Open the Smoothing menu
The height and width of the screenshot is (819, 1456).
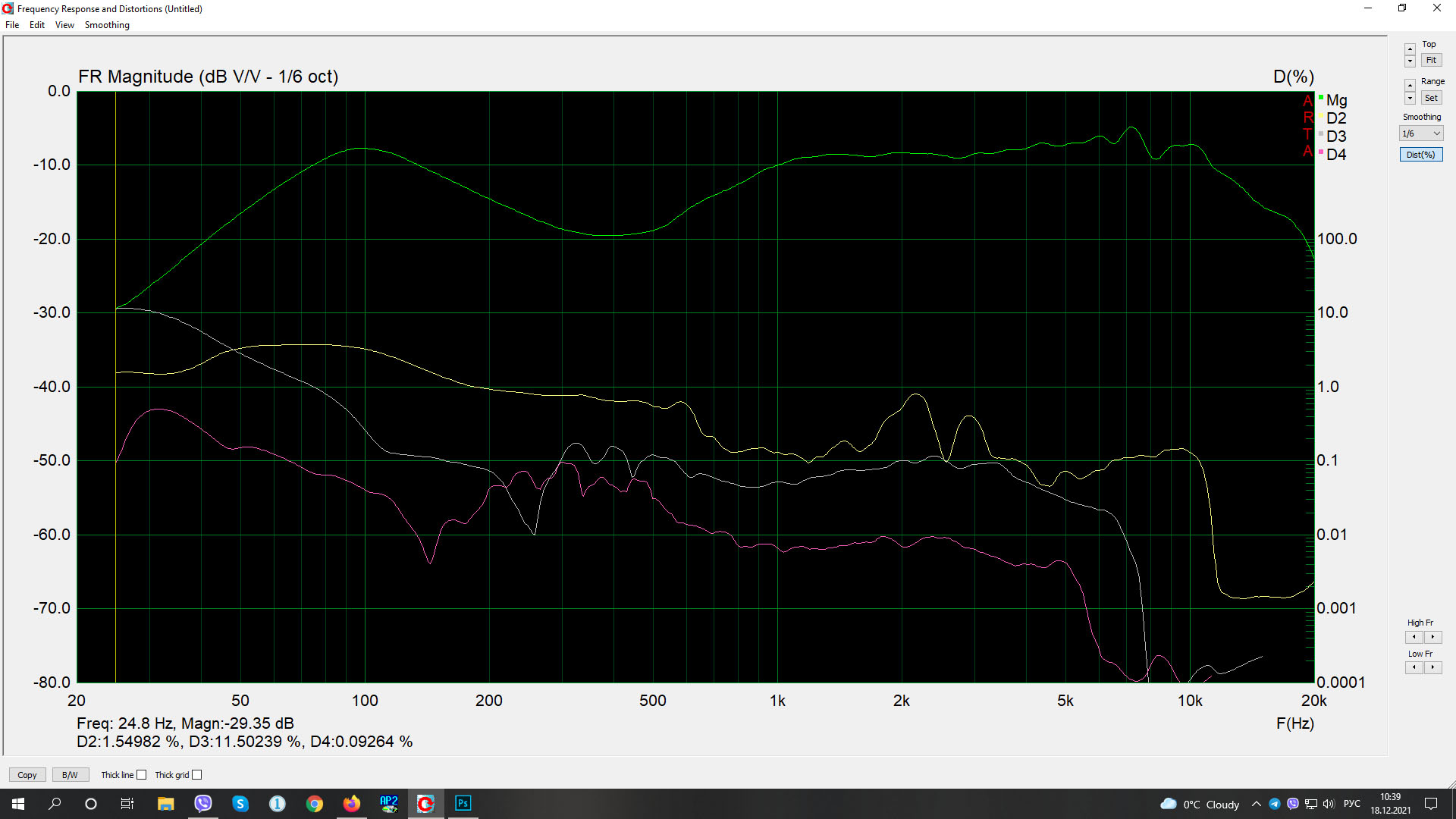click(107, 25)
